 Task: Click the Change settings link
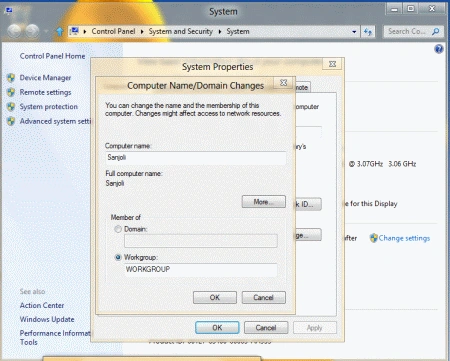[x=404, y=238]
